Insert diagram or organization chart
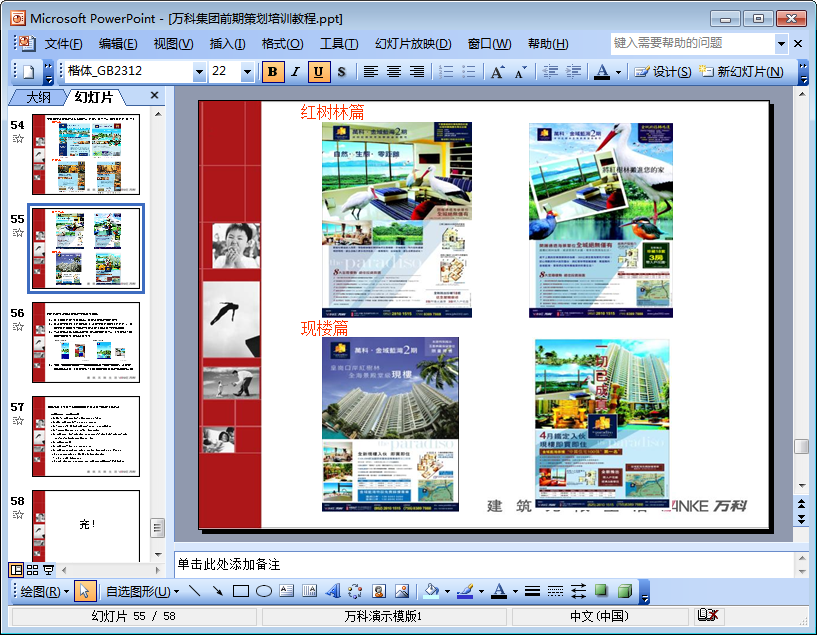Viewport: 817px width, 635px height. 355,591
